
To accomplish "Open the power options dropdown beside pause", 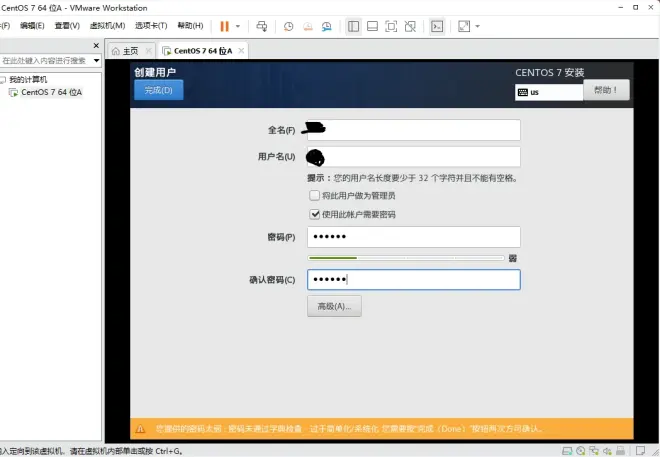I will [x=238, y=26].
